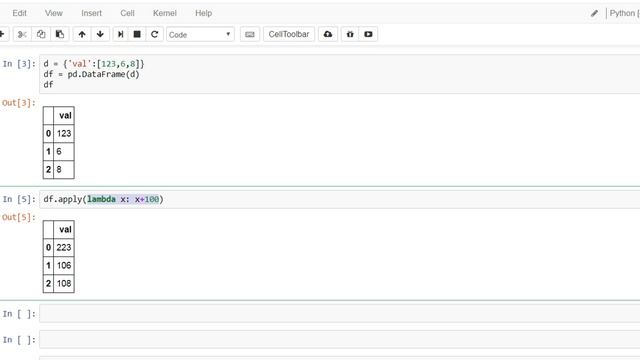
Task: Open the Edit menu
Action: click(19, 13)
